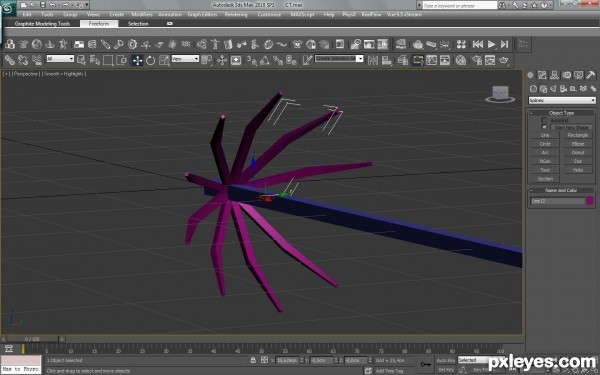
Task: Open the Splines category dropdown
Action: [562, 100]
